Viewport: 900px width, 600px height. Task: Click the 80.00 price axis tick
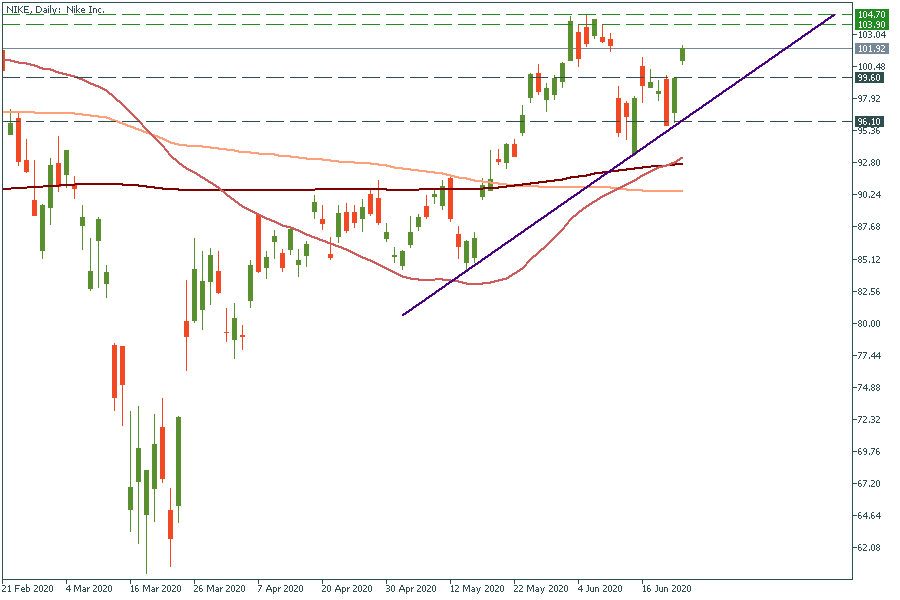[x=868, y=324]
